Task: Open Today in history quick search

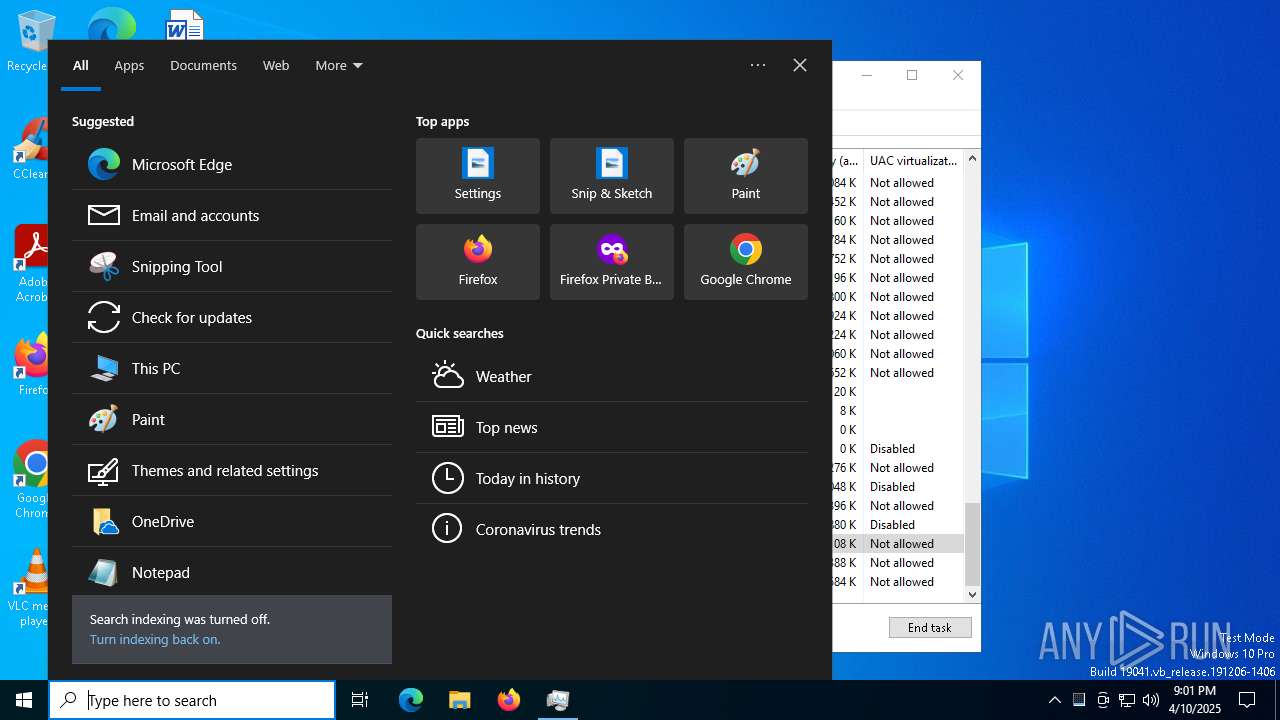Action: point(612,479)
